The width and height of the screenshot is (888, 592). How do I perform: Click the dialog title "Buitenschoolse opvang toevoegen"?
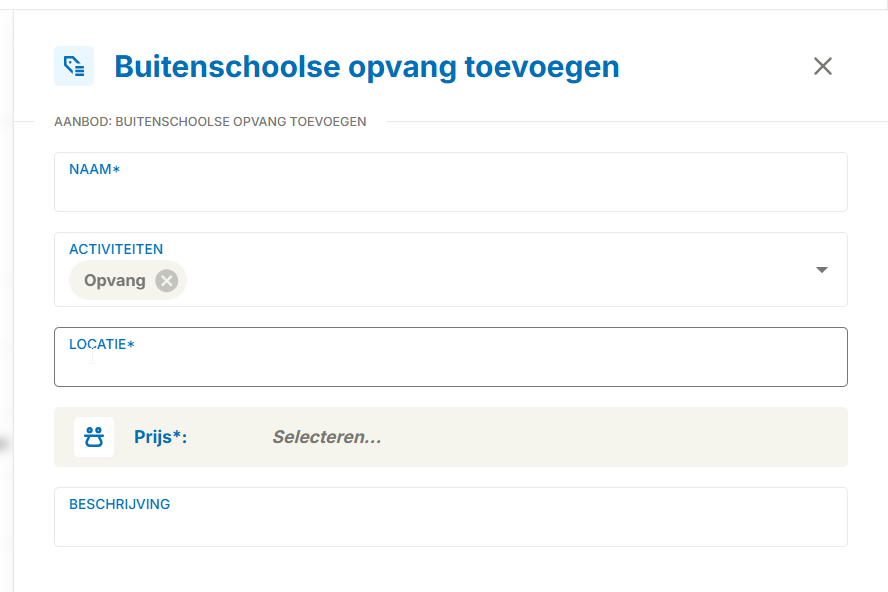[x=366, y=67]
